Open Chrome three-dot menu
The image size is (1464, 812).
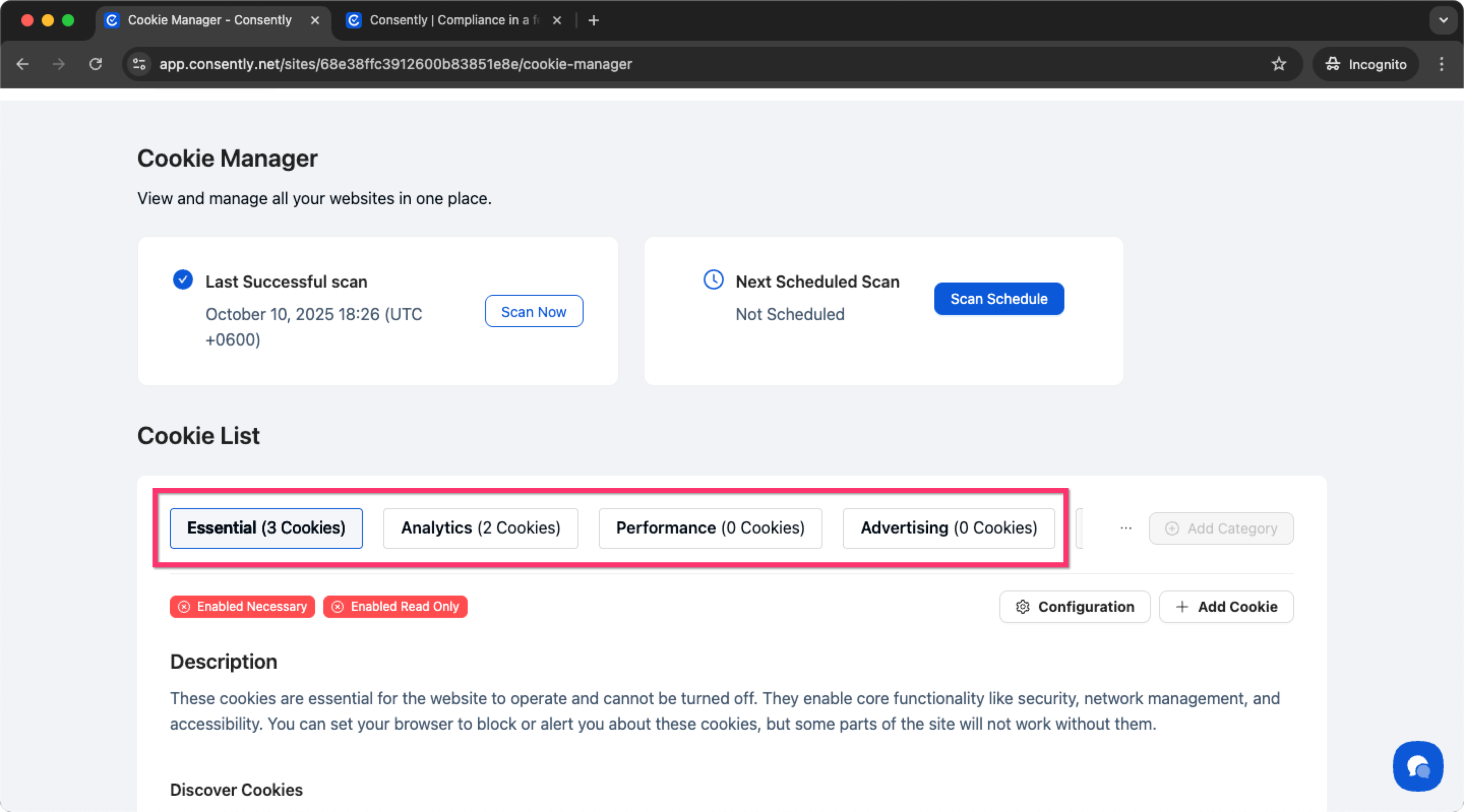click(x=1441, y=64)
